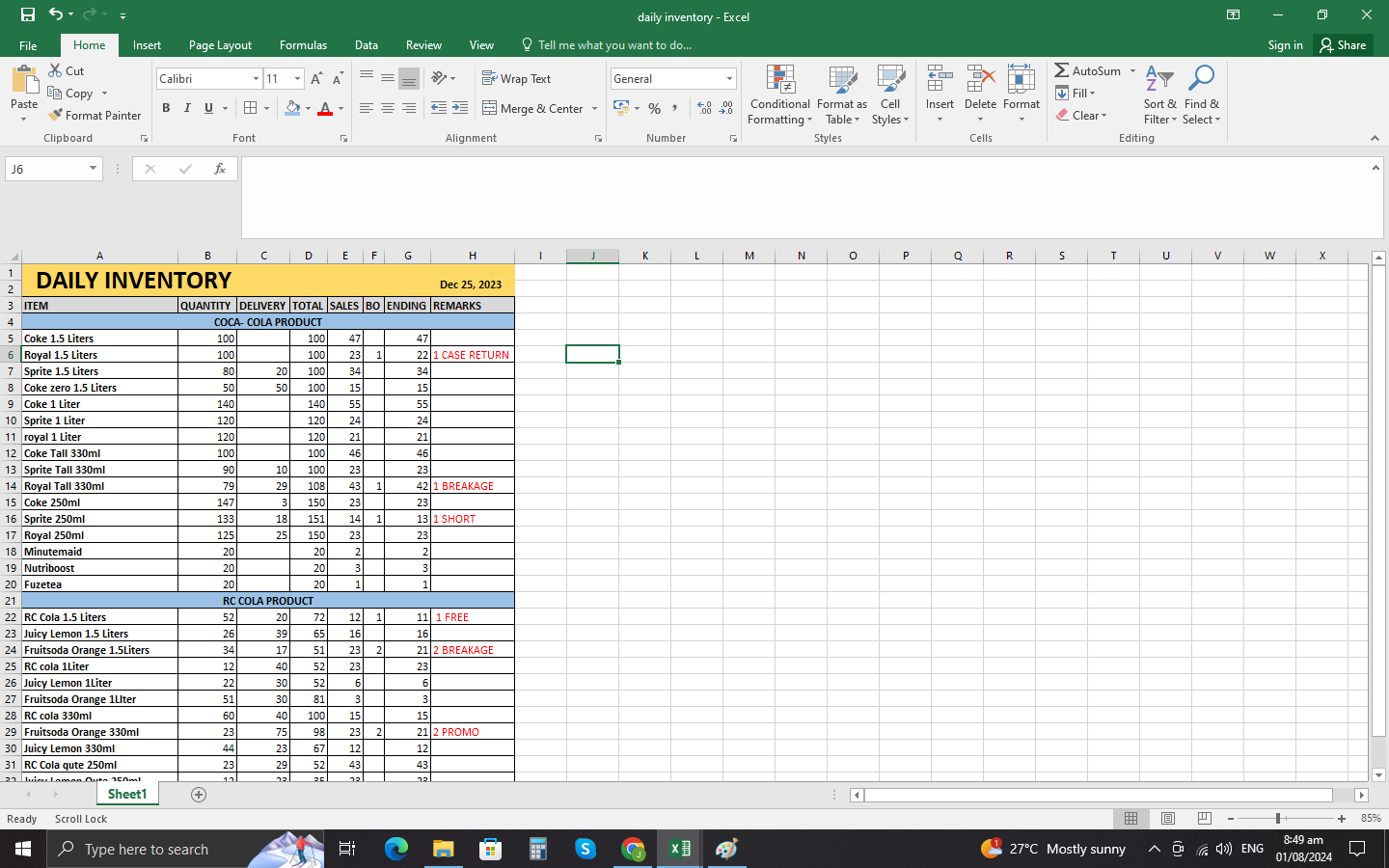Switch to Page Break Preview
This screenshot has height=868, width=1389.
pyautogui.click(x=1205, y=819)
